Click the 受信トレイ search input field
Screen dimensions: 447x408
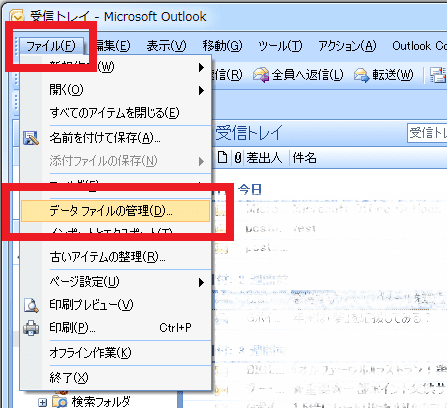(427, 133)
